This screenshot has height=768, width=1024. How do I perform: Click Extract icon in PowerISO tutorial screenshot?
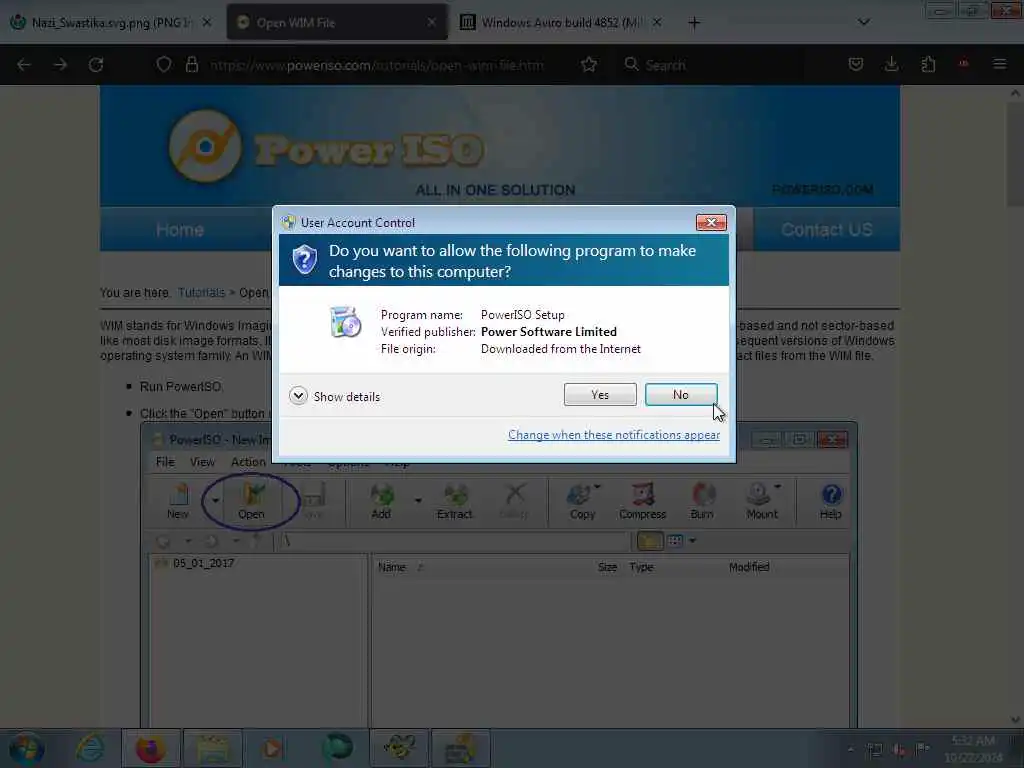(x=455, y=502)
